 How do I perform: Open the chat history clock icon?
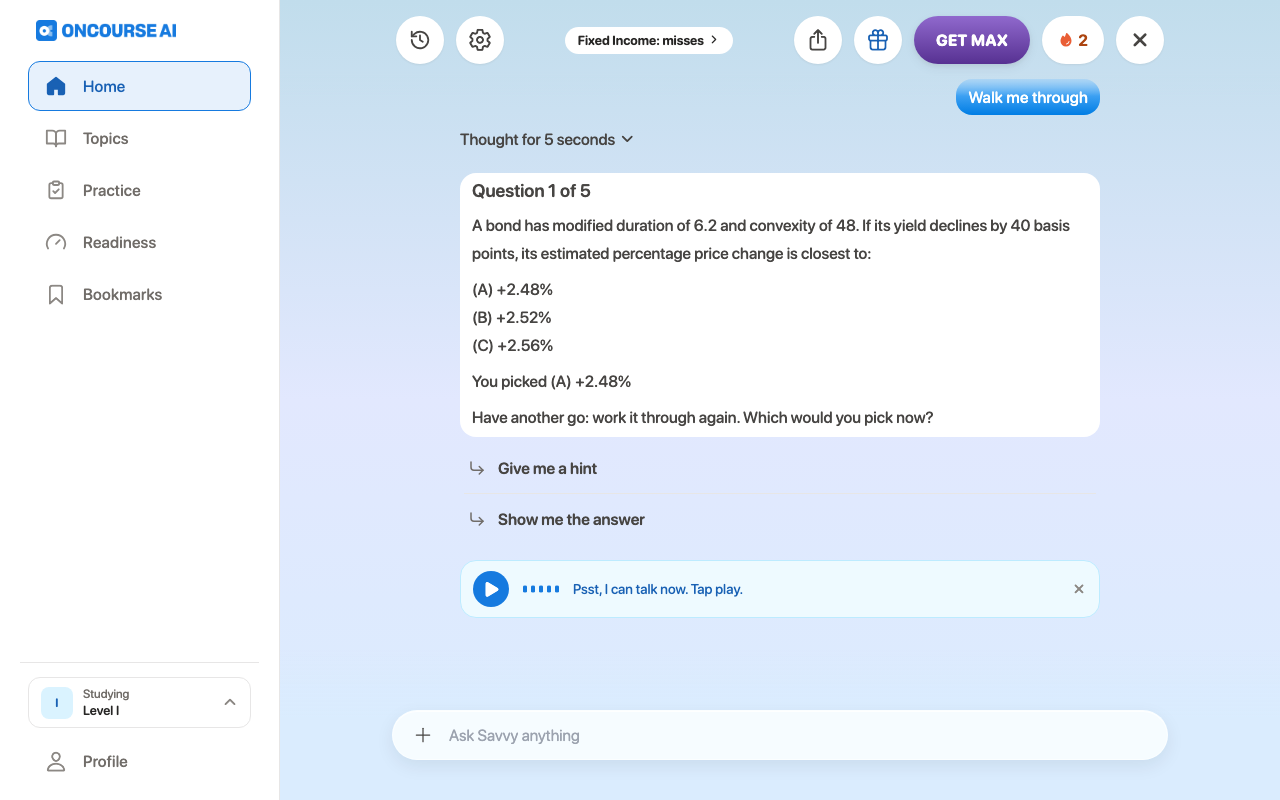click(x=420, y=40)
